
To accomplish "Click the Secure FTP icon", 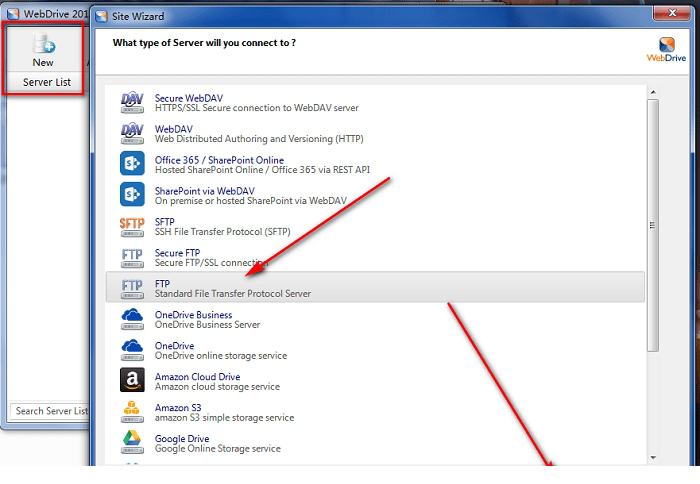I will (132, 257).
